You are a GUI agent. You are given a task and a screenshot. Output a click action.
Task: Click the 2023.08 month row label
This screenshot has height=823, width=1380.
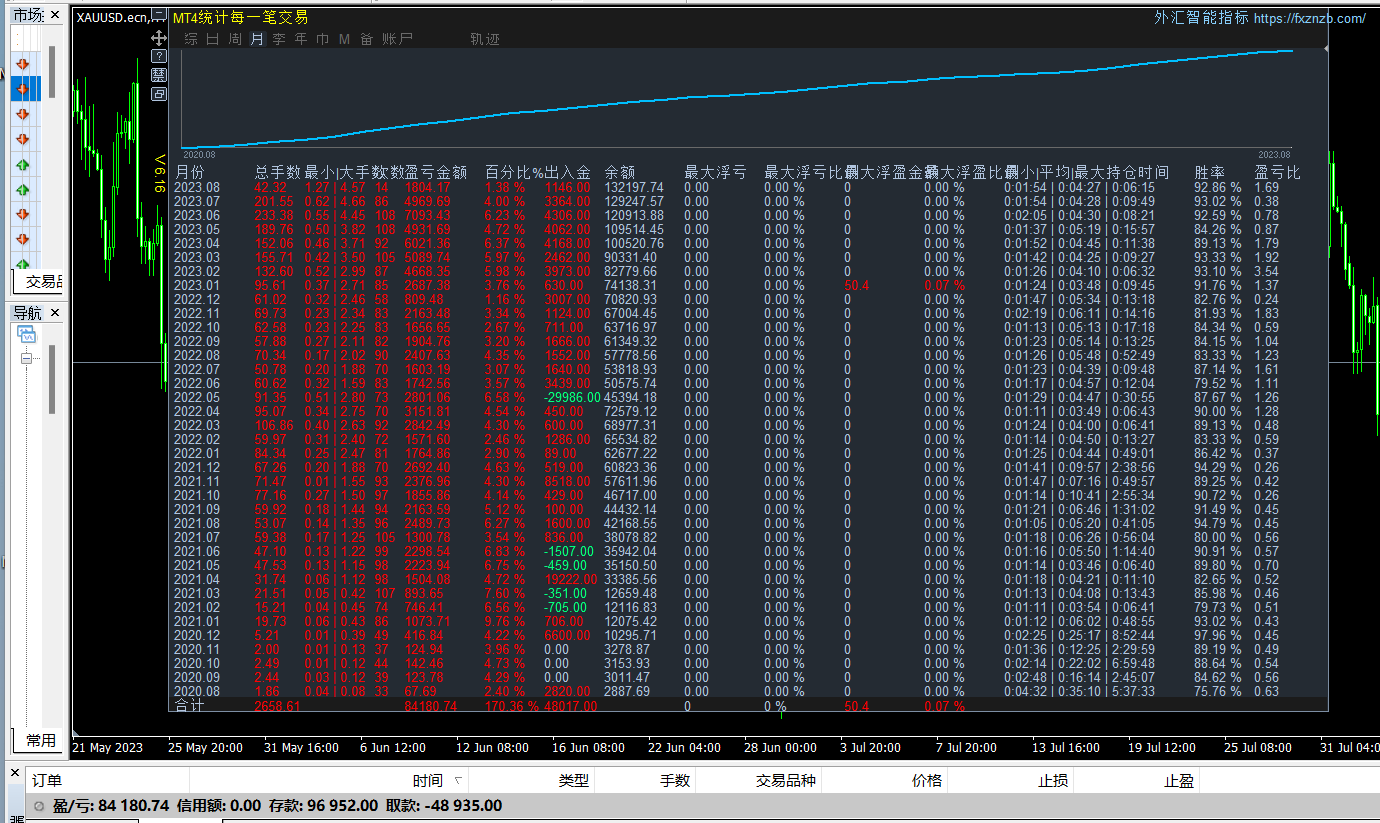197,187
